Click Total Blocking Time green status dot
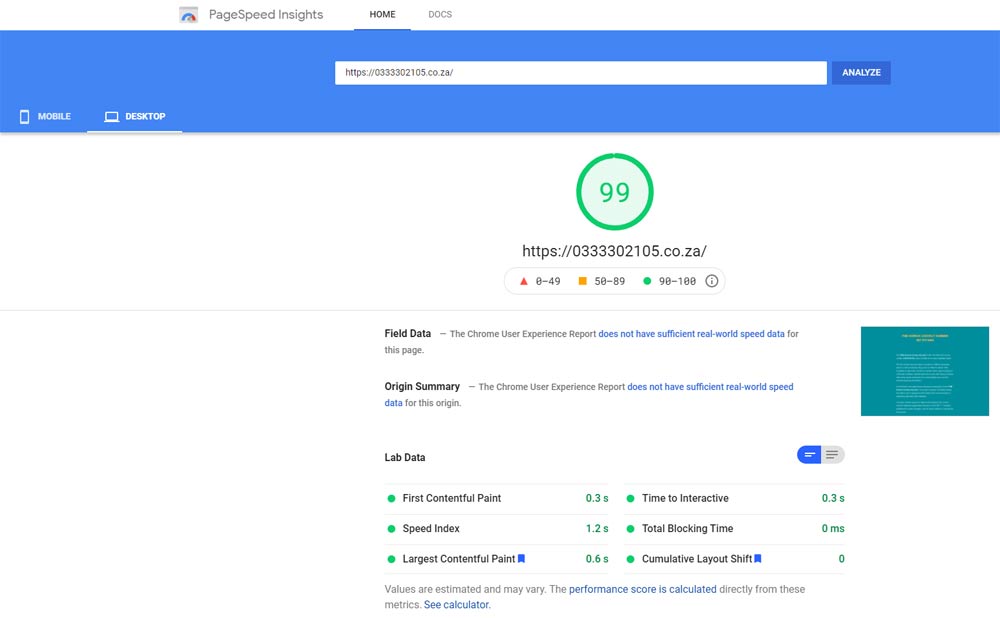Screen dimensions: 1000x618 [x=630, y=529]
